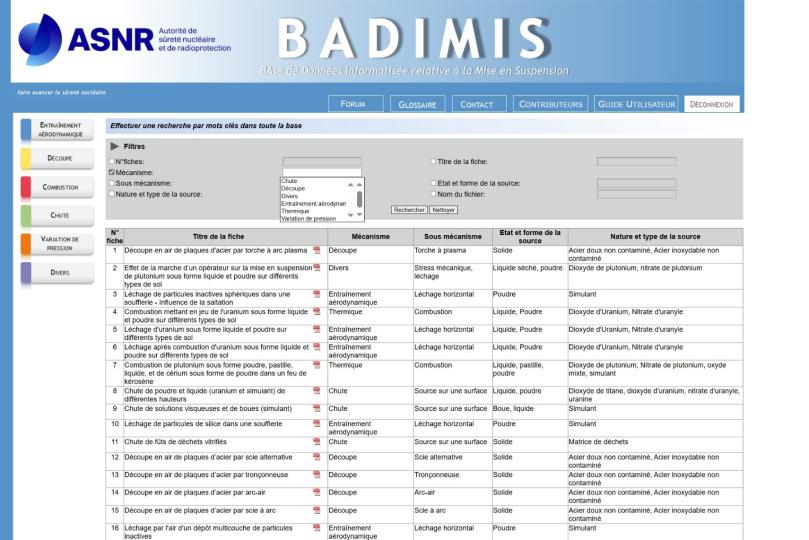The height and width of the screenshot is (540, 809).
Task: Open PDF icon for fiche 16
Action: [x=317, y=528]
